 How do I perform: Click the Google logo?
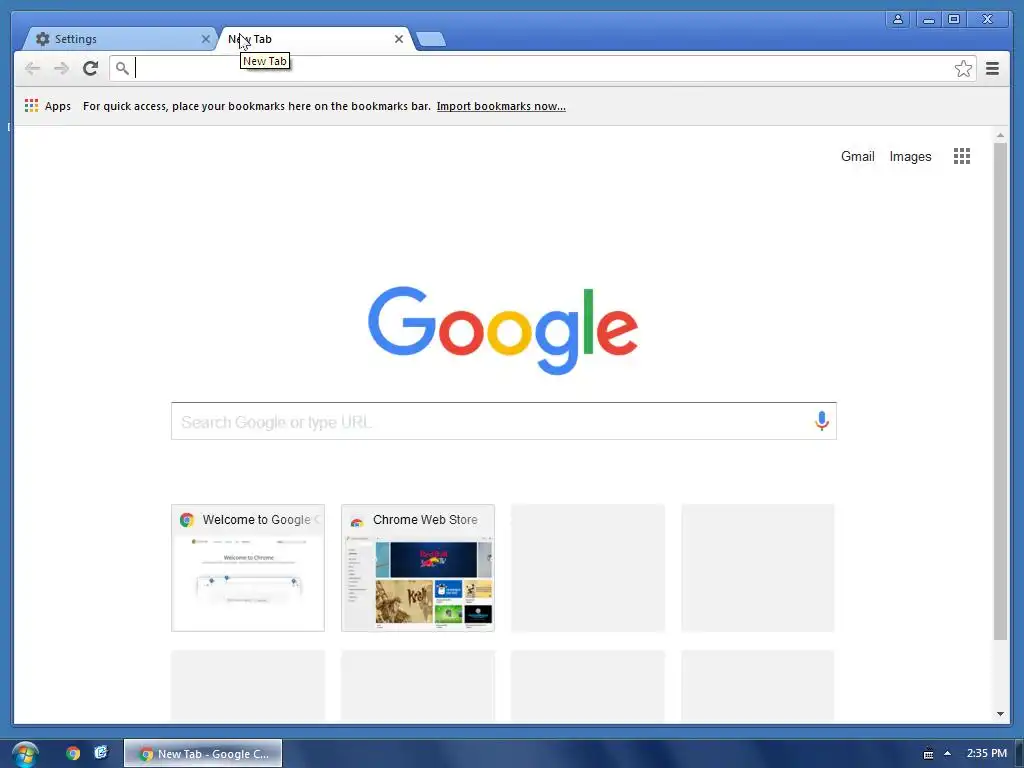click(x=503, y=330)
